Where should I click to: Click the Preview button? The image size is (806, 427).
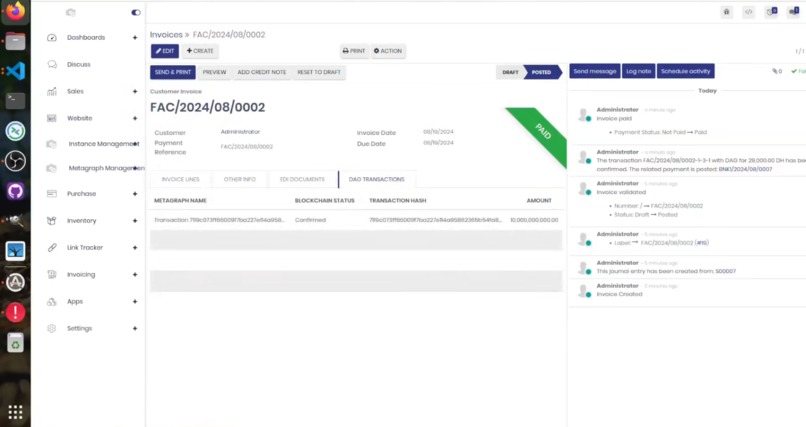(214, 72)
